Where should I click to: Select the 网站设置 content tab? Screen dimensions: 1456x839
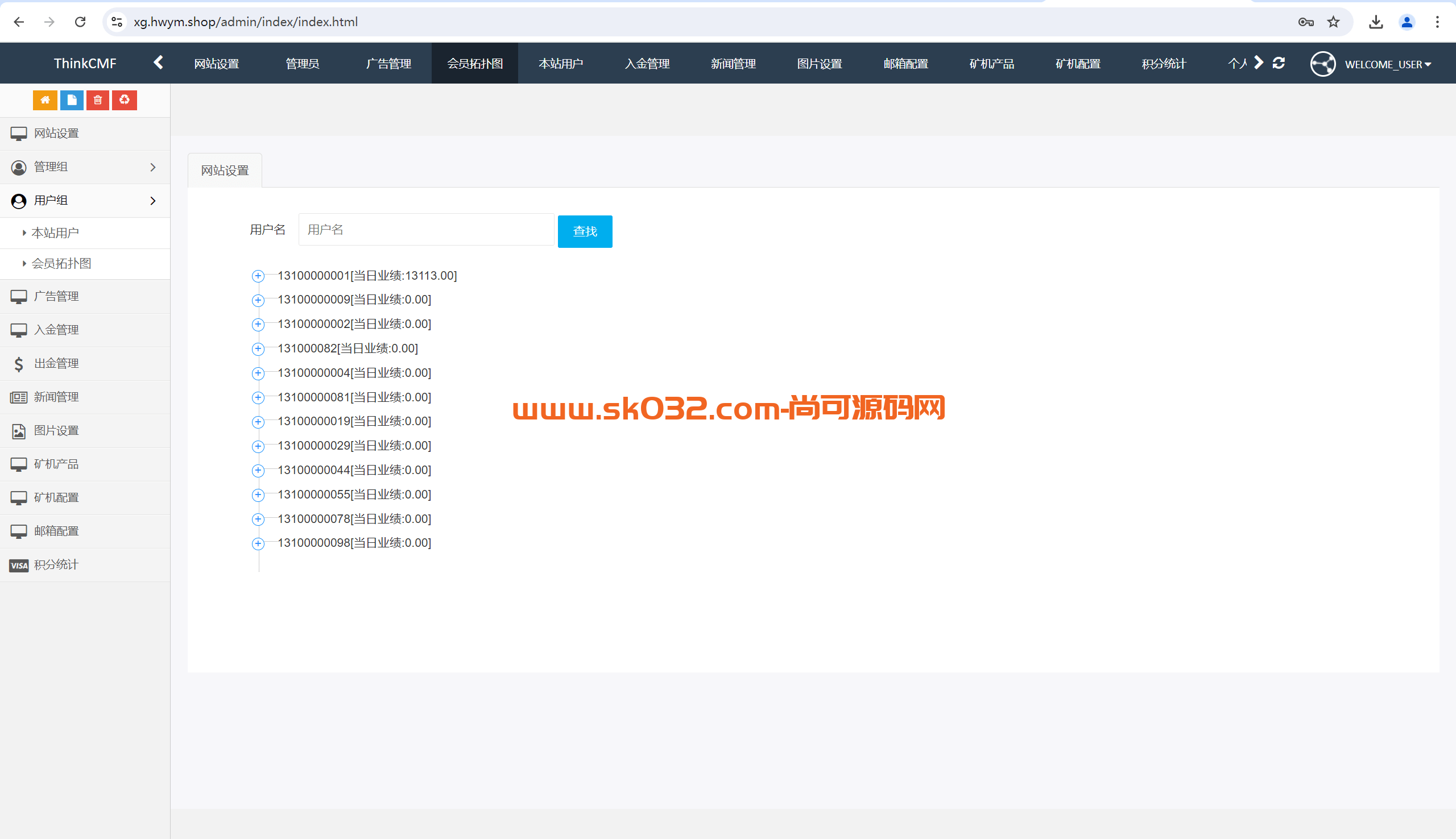click(x=225, y=171)
